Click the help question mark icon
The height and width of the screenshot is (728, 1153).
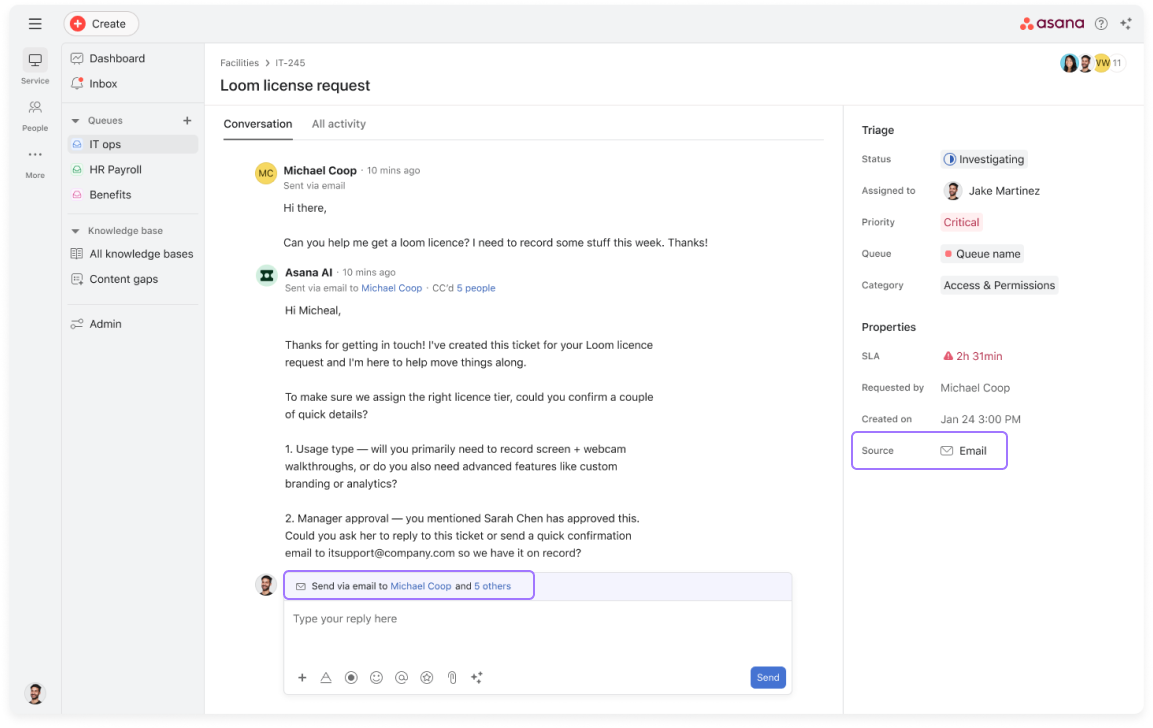[x=1101, y=24]
